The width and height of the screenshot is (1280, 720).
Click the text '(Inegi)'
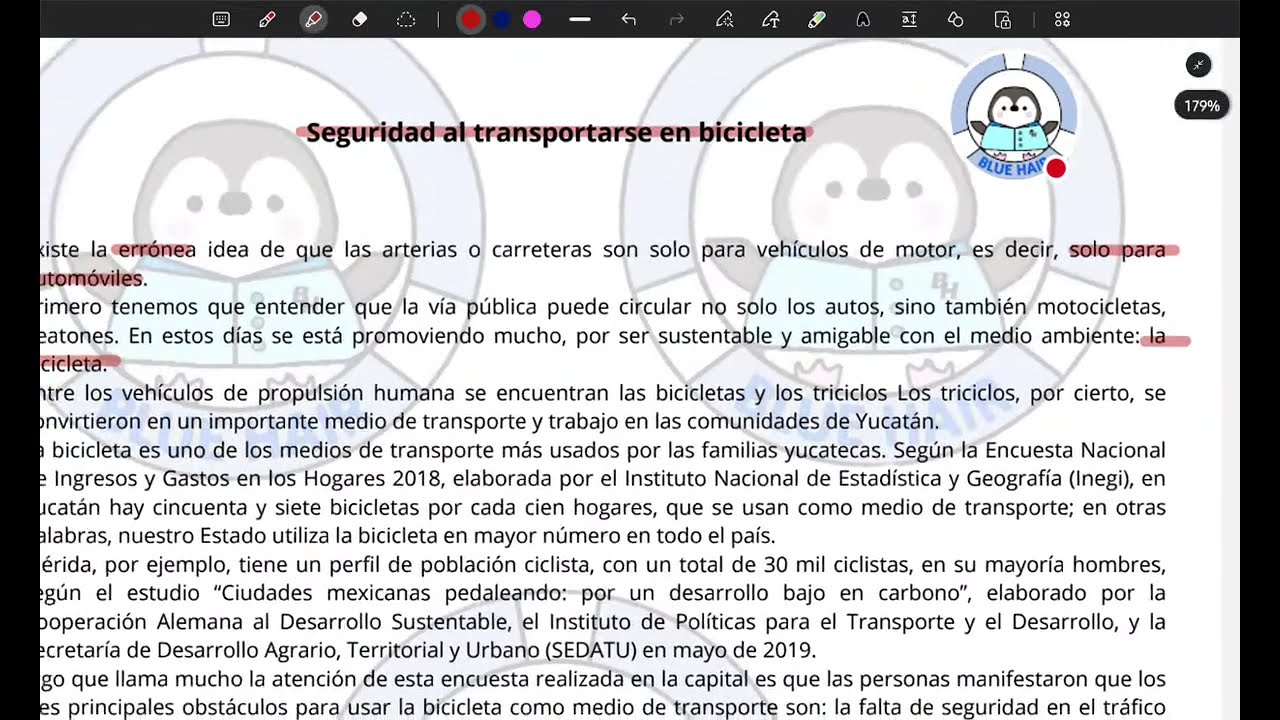click(1101, 478)
